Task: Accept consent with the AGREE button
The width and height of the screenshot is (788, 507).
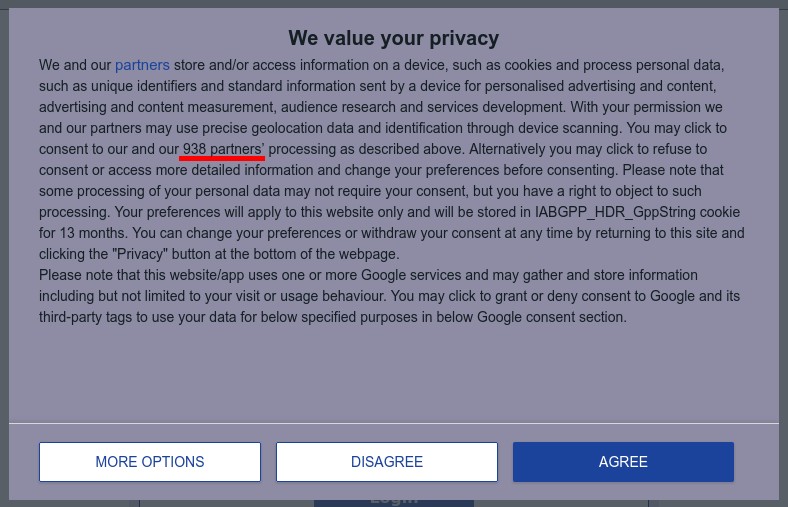Action: pyautogui.click(x=623, y=462)
